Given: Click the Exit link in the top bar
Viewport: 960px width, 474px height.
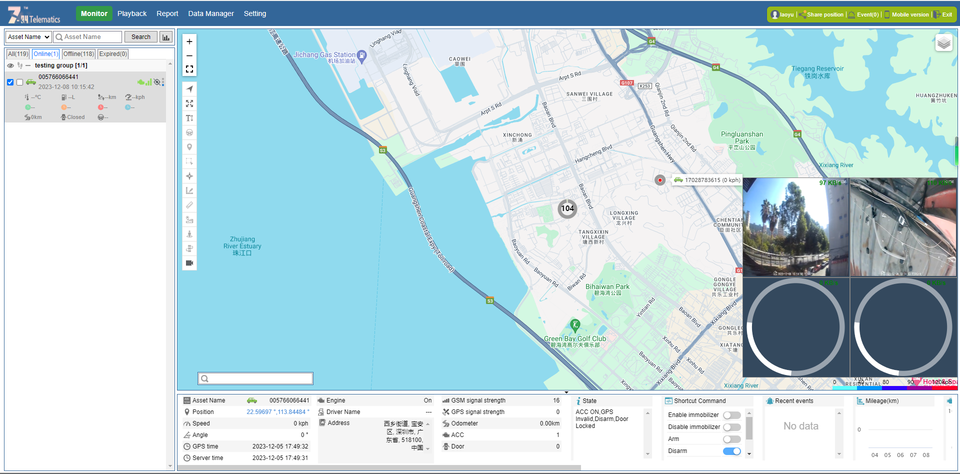Looking at the screenshot, I should (946, 15).
